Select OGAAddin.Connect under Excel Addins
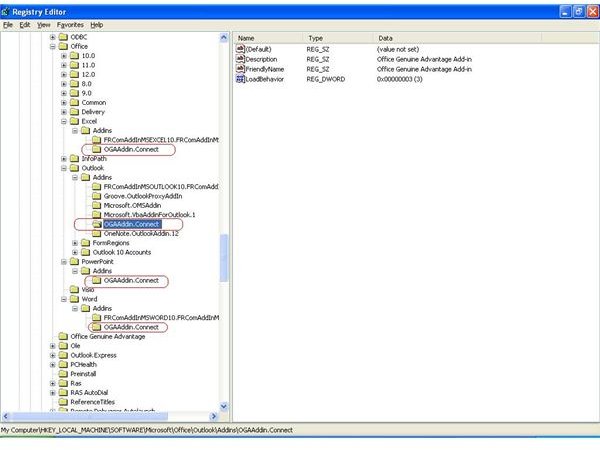Viewport: 600px width, 450px height. coord(131,149)
